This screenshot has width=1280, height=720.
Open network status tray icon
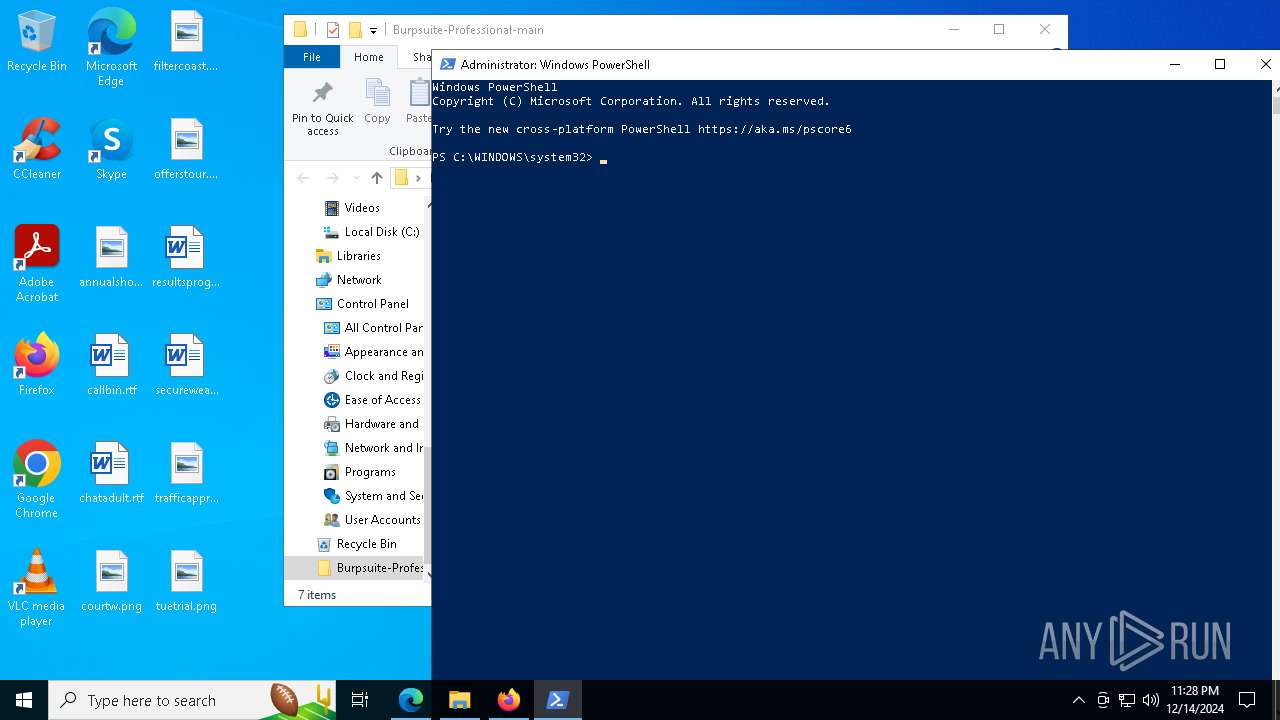coord(1127,700)
